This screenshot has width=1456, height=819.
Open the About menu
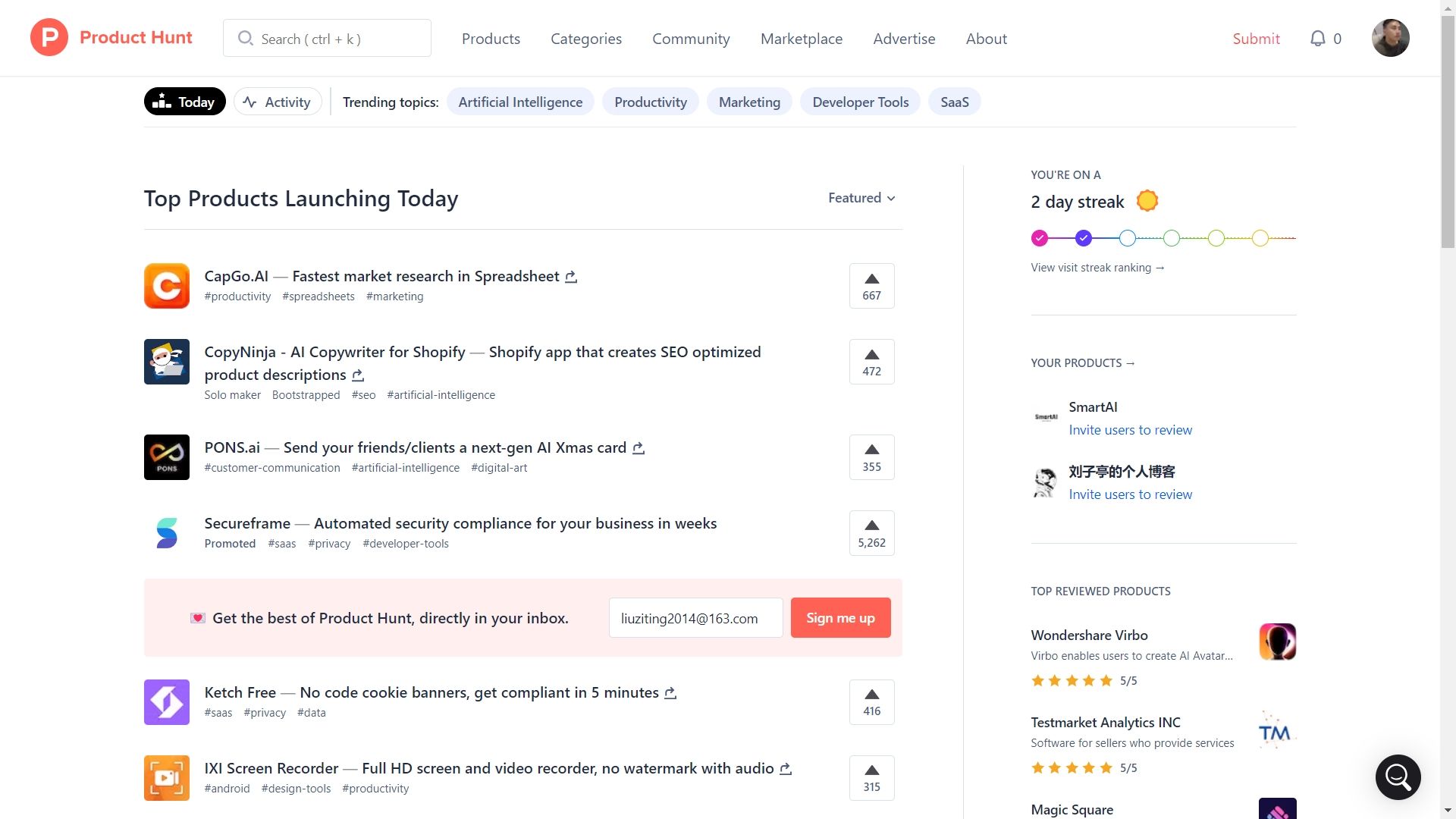point(986,39)
